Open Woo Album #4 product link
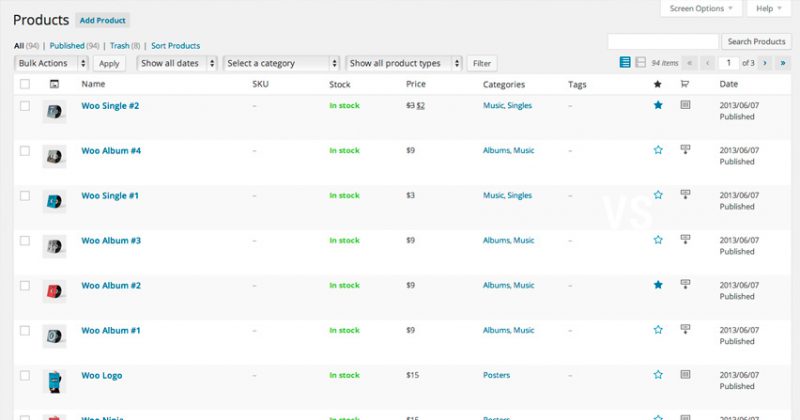 [x=111, y=151]
